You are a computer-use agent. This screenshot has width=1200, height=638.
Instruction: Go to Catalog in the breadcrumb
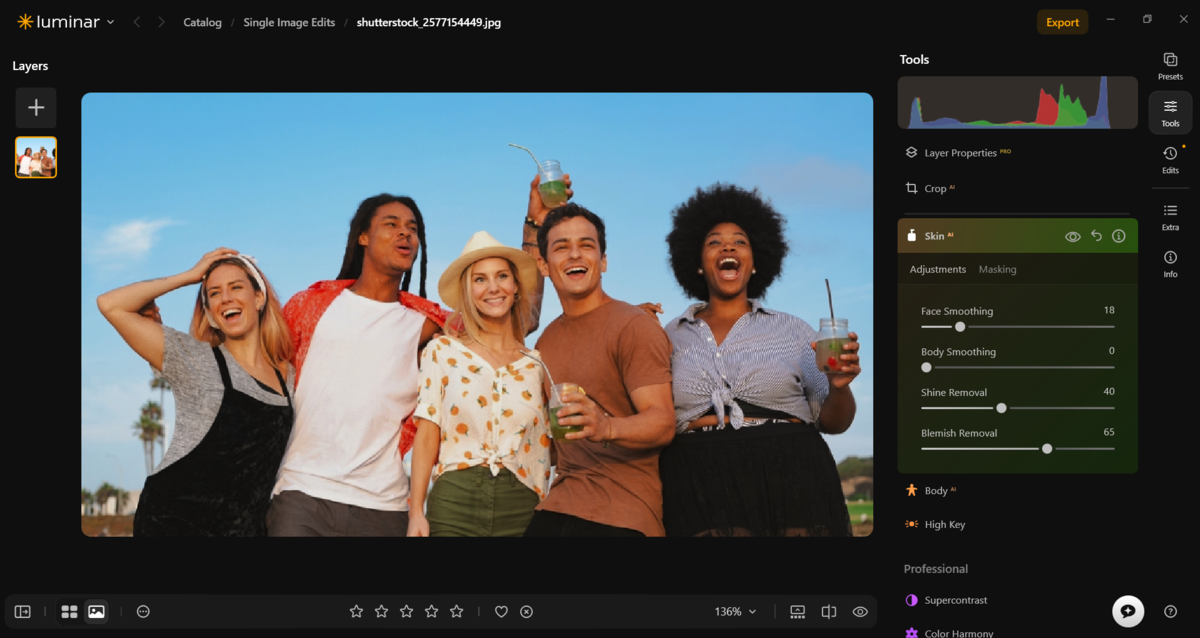click(x=202, y=22)
